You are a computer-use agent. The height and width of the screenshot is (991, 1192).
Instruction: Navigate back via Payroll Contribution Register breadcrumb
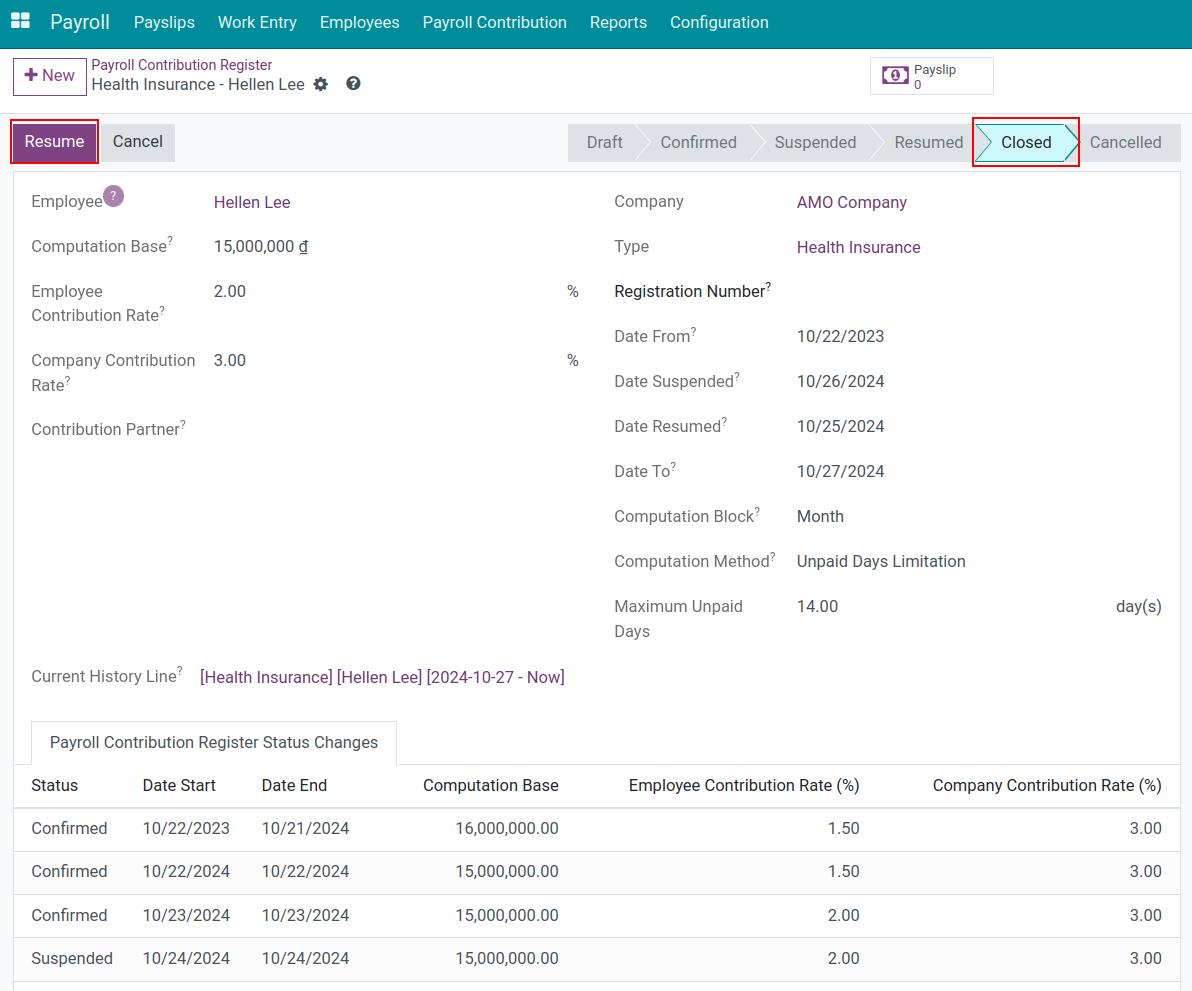[181, 64]
